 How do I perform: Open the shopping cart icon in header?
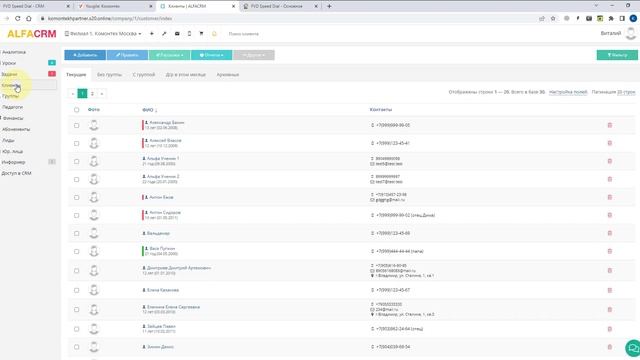pos(201,33)
